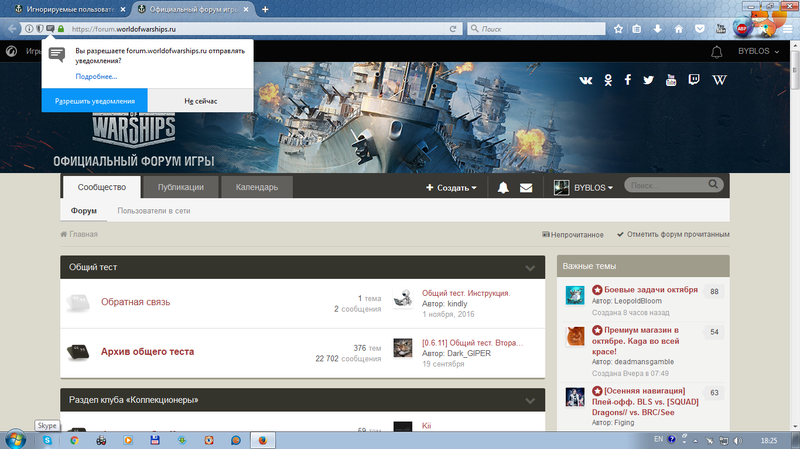Click the tracking protection shield icon
This screenshot has width=800, height=449.
click(39, 29)
